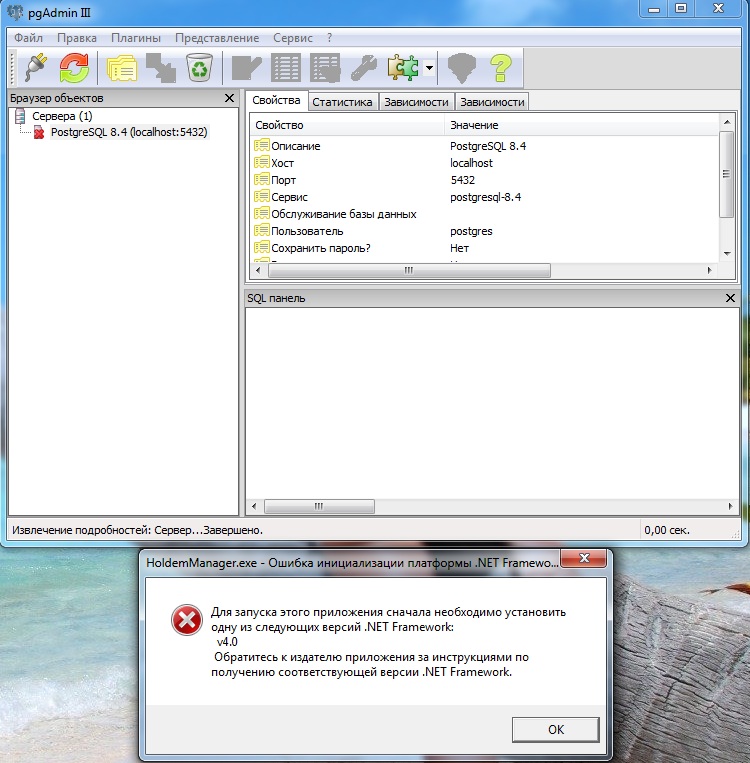This screenshot has height=763, width=750.
Task: Select the Порт property row
Action: point(485,180)
